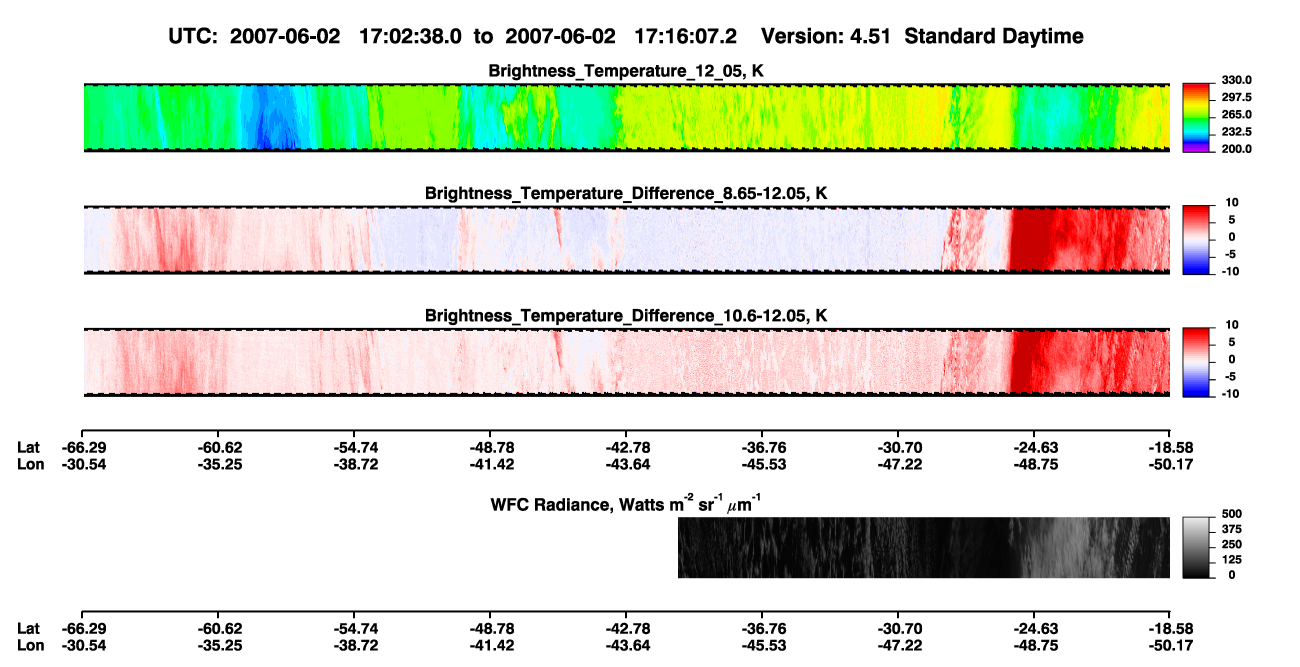This screenshot has height=667, width=1300.
Task: Click the -18.58 latitude on the upper axis
Action: click(x=1170, y=448)
